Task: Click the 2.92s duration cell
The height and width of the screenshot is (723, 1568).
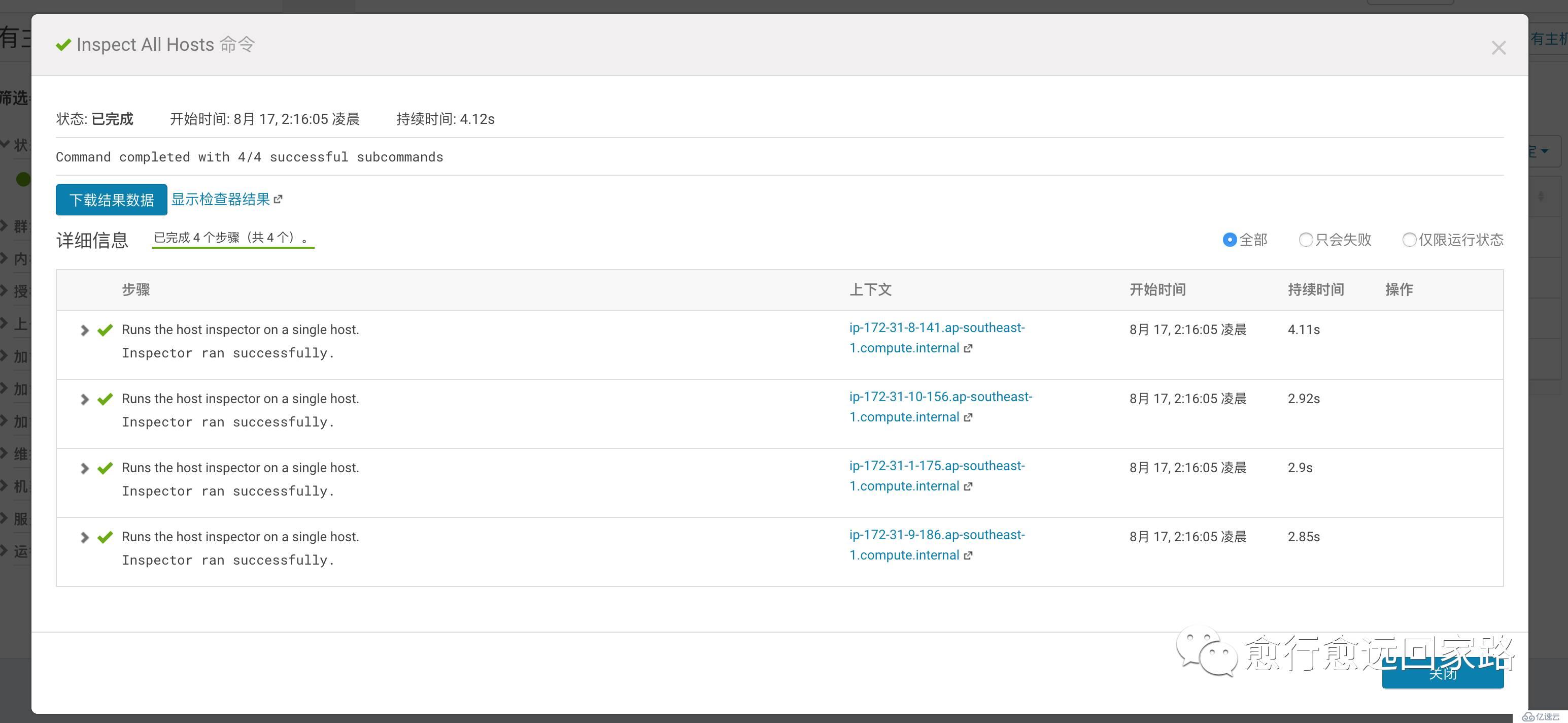Action: click(1304, 399)
